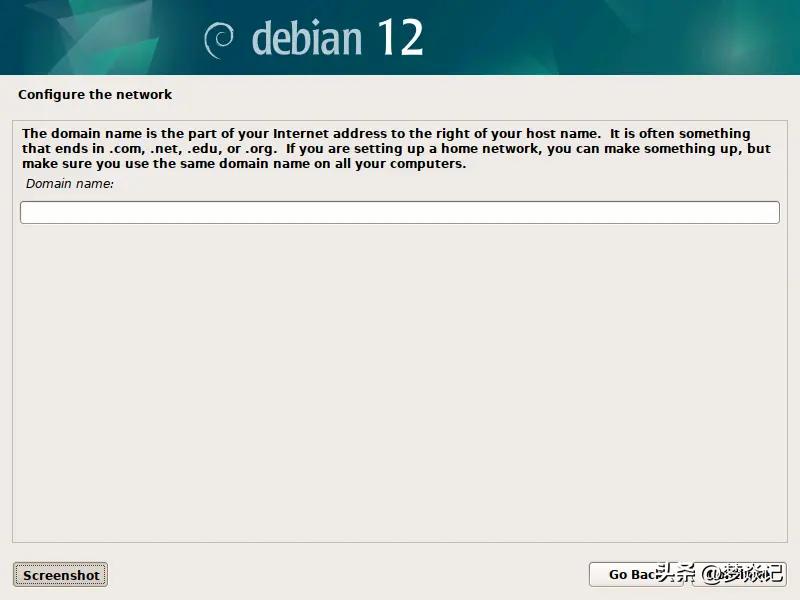
Task: Click the "debian 12" banner title
Action: coord(338,38)
